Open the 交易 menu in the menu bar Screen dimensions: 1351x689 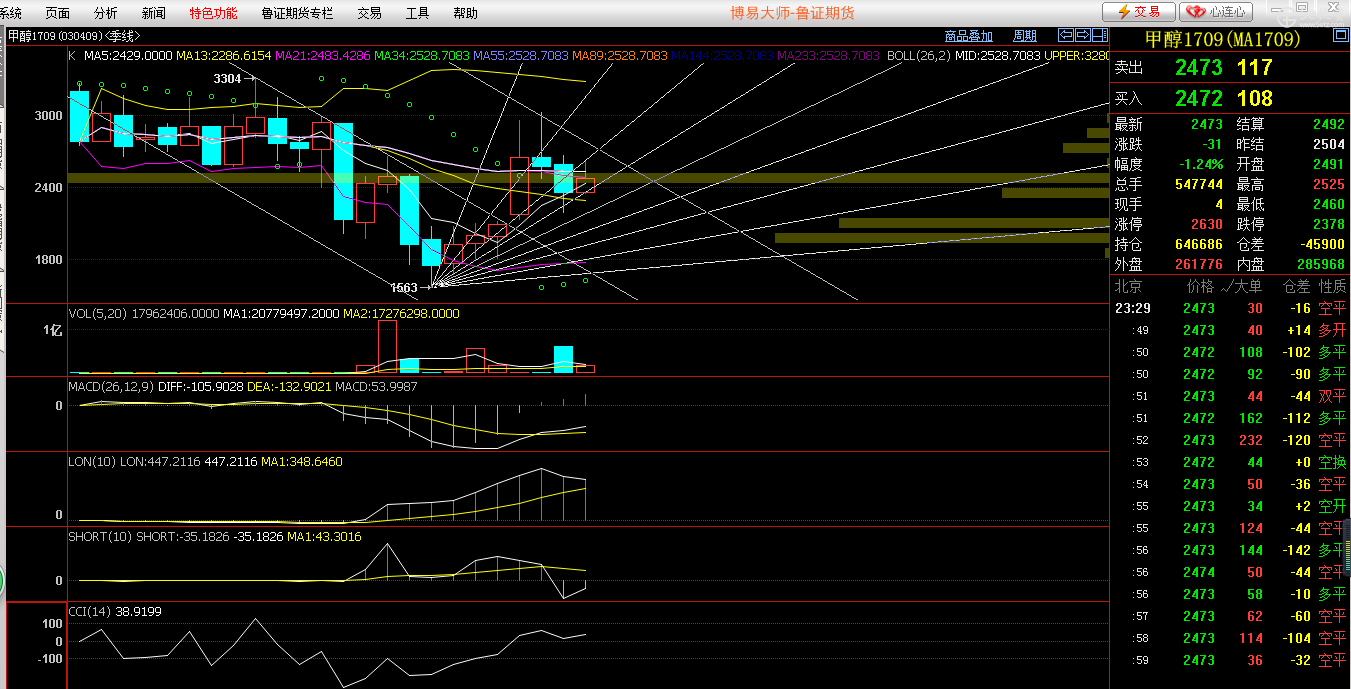tap(369, 13)
